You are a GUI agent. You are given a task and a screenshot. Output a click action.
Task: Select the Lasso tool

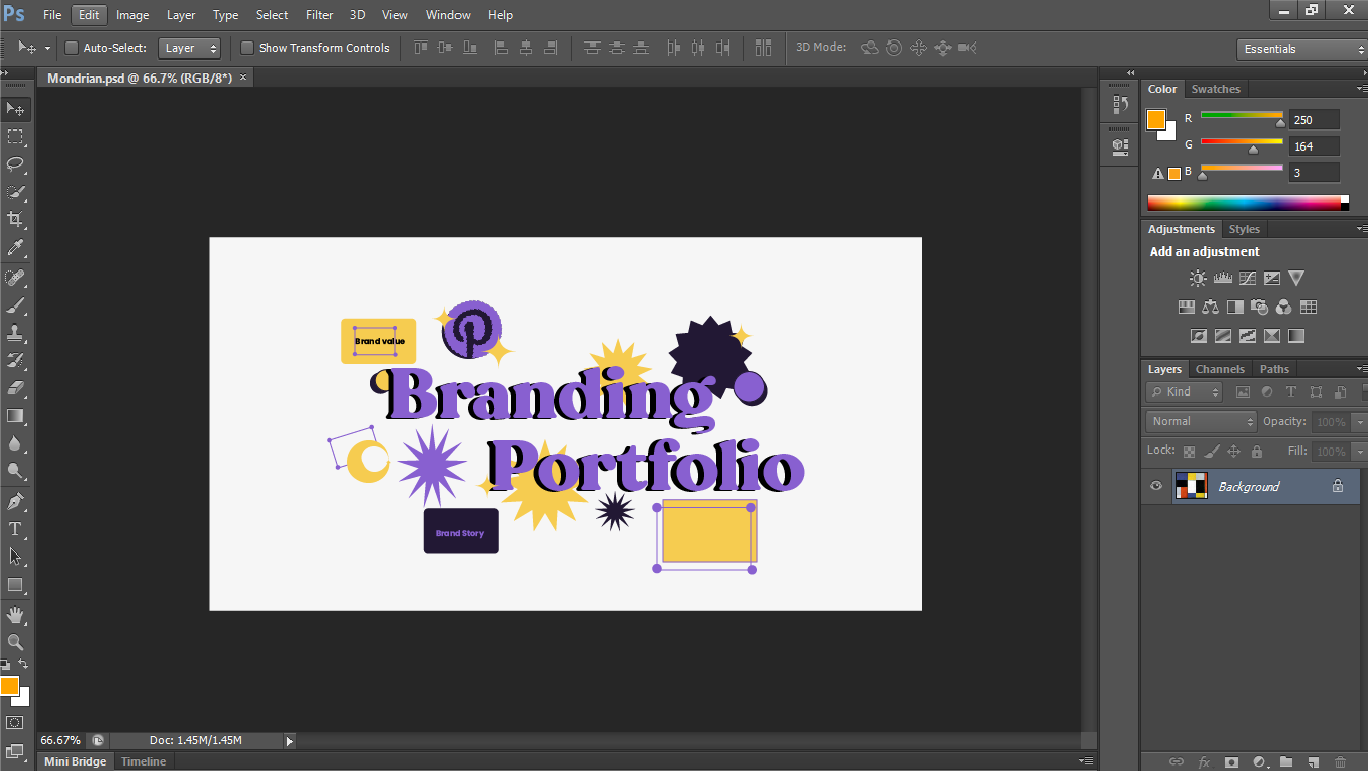[15, 164]
